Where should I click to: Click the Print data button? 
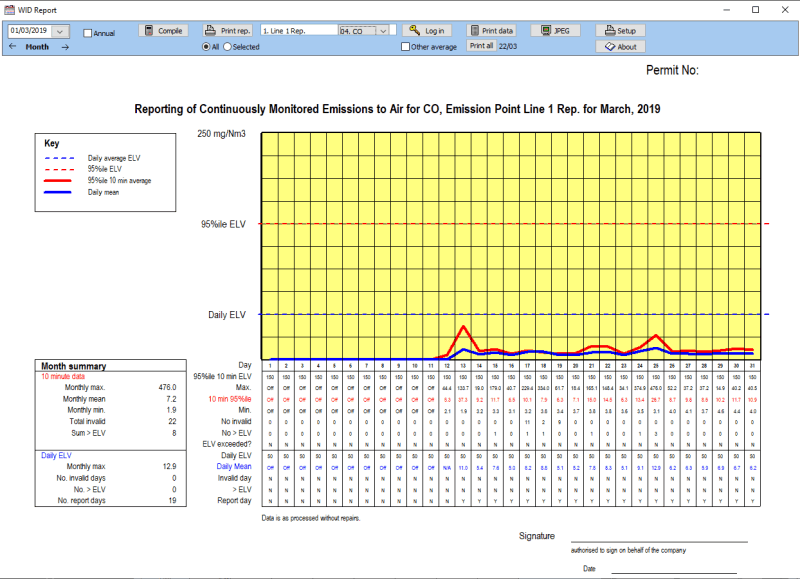pyautogui.click(x=492, y=31)
